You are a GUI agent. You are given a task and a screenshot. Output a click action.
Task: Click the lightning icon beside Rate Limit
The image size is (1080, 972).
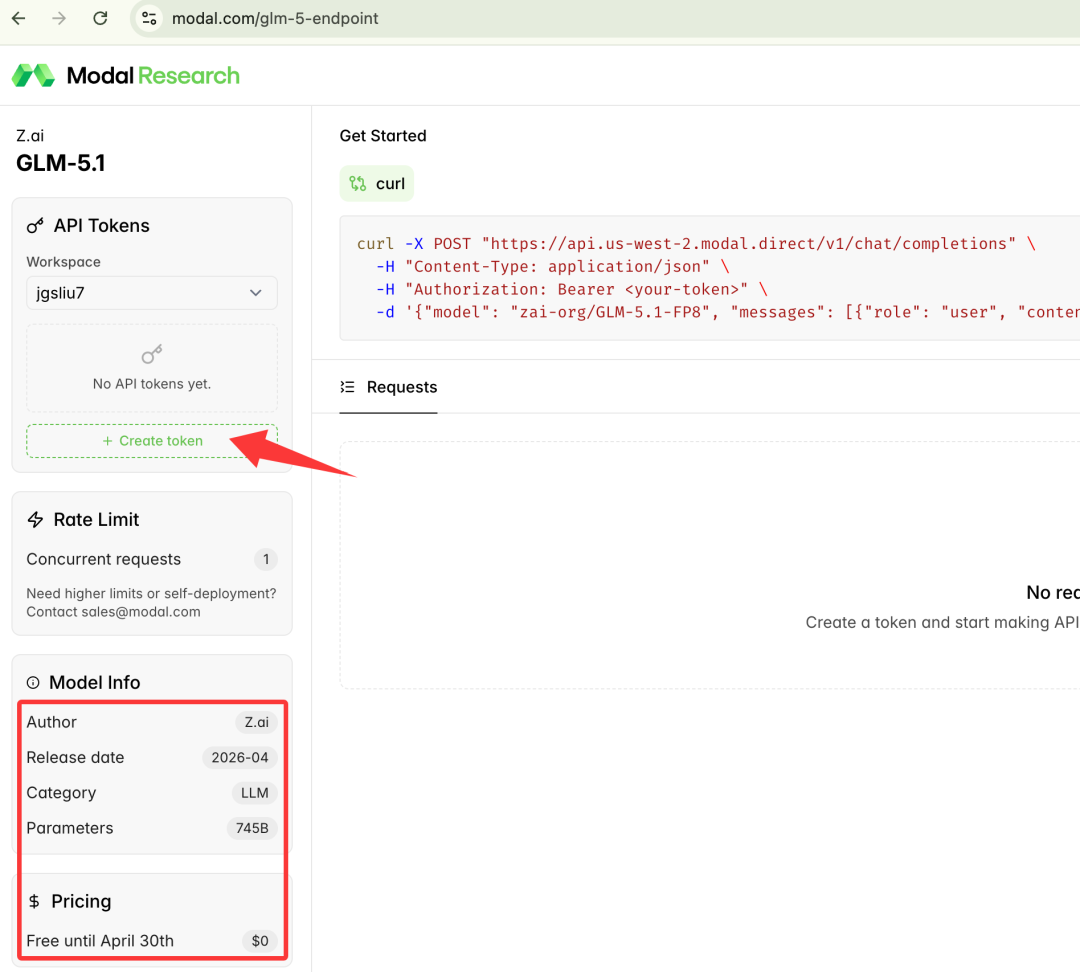(35, 520)
